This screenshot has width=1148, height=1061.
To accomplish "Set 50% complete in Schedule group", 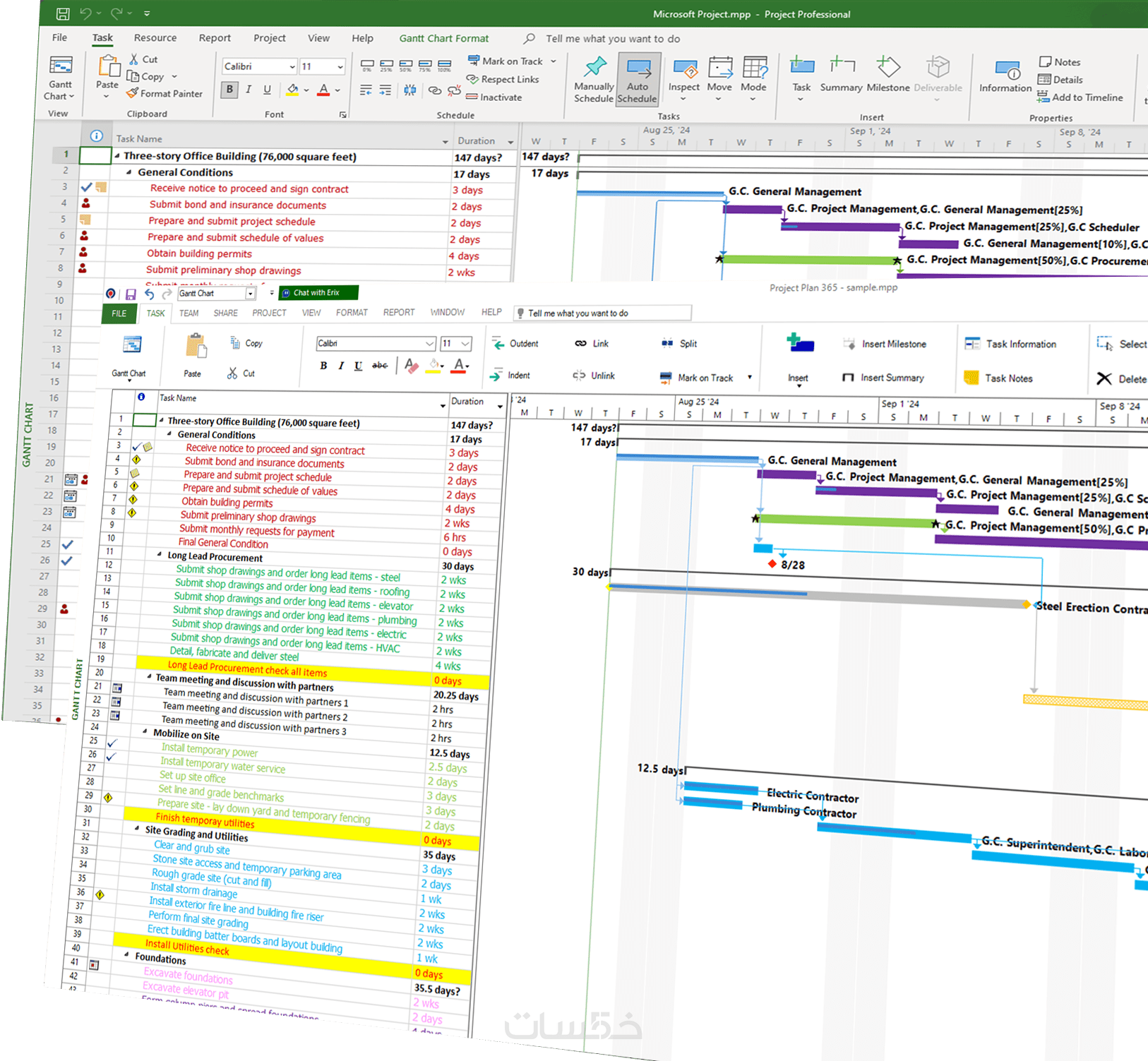I will click(x=405, y=66).
